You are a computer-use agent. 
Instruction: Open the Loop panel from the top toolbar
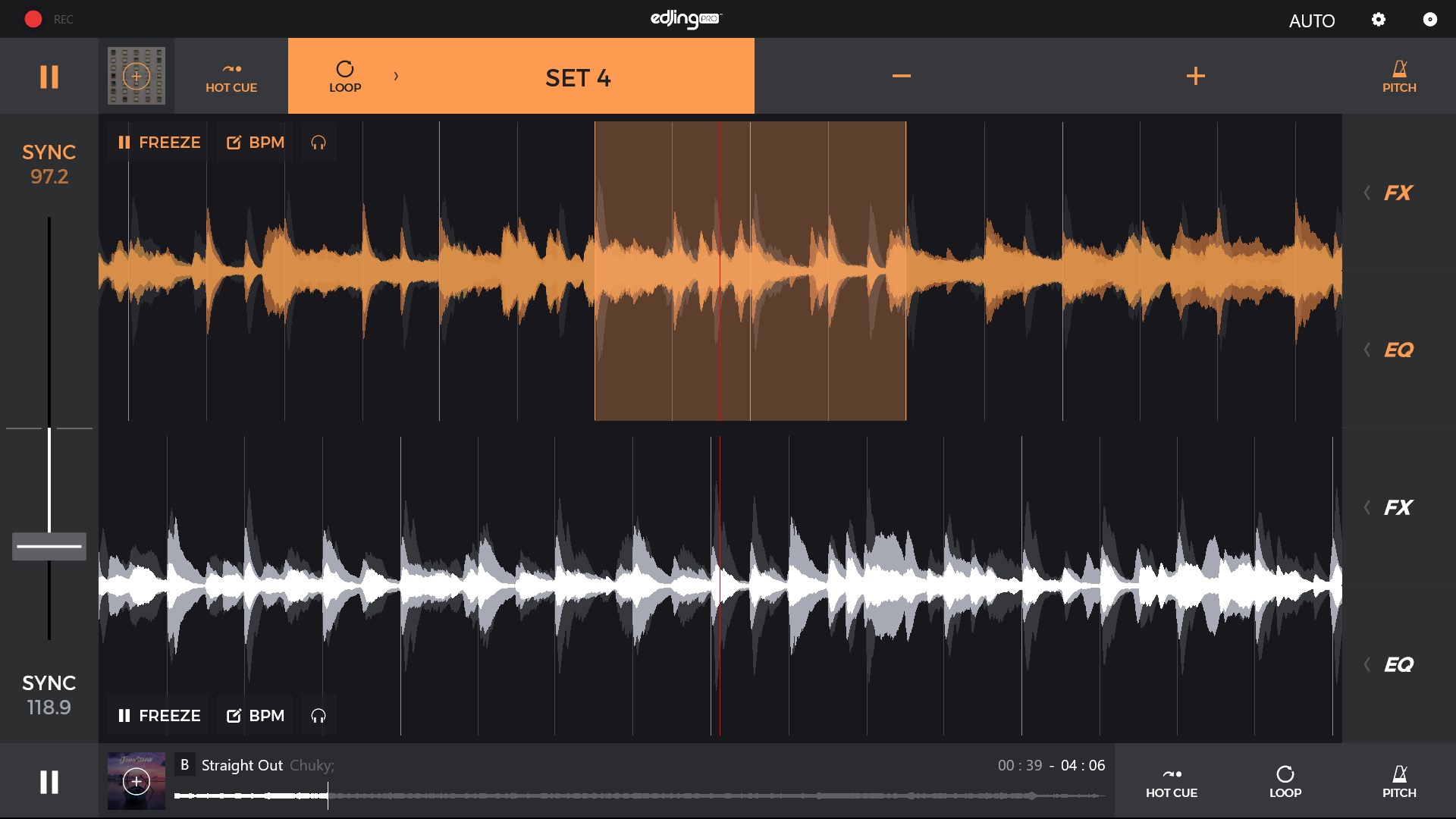pos(346,76)
